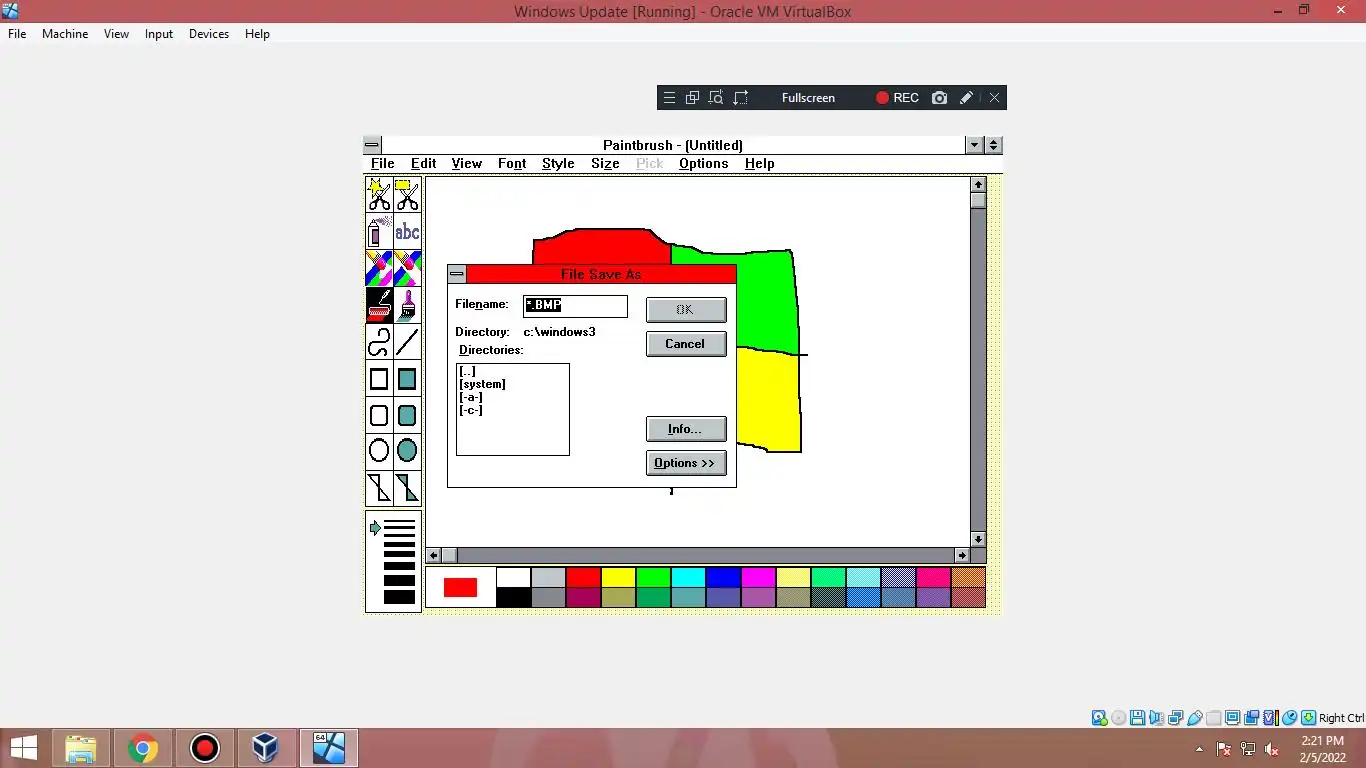Click the camera screenshot icon in recorder bar
The width and height of the screenshot is (1366, 768).
point(939,98)
